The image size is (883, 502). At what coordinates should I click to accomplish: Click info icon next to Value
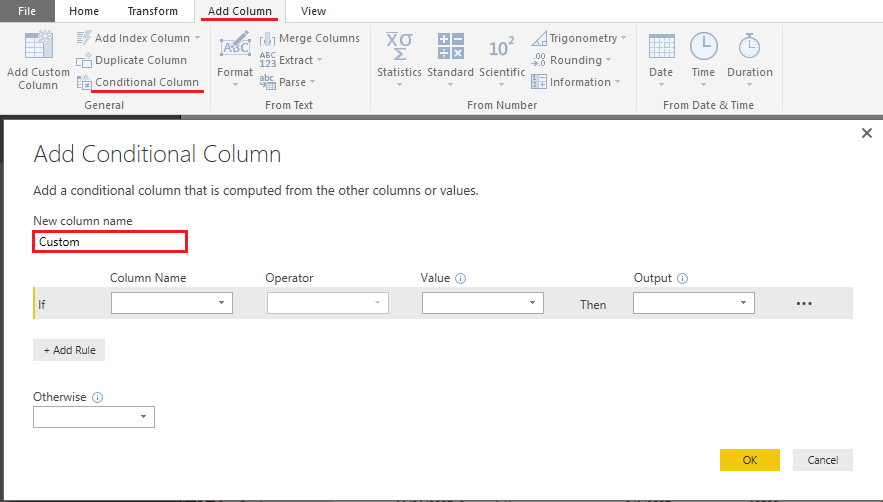click(460, 278)
